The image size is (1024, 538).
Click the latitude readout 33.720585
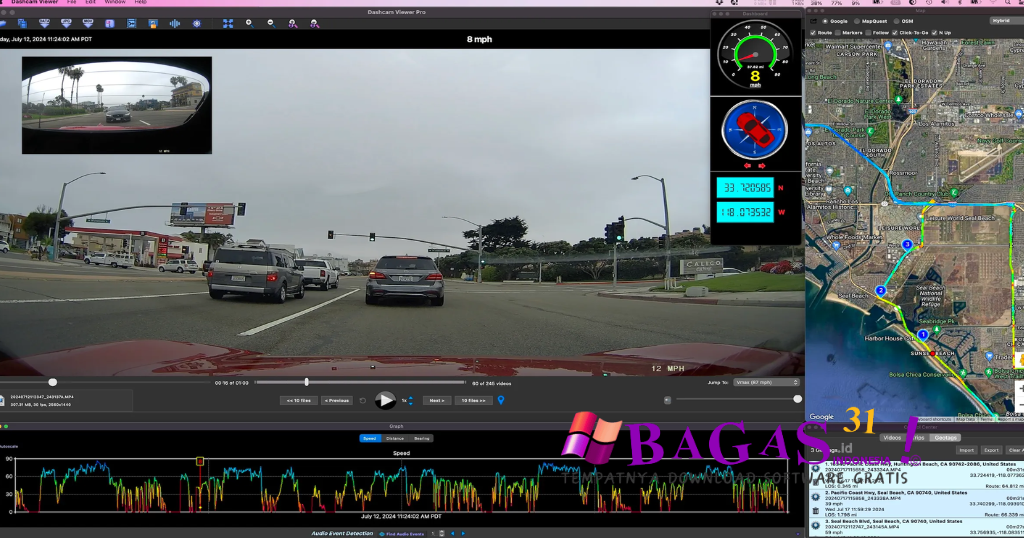coord(745,188)
